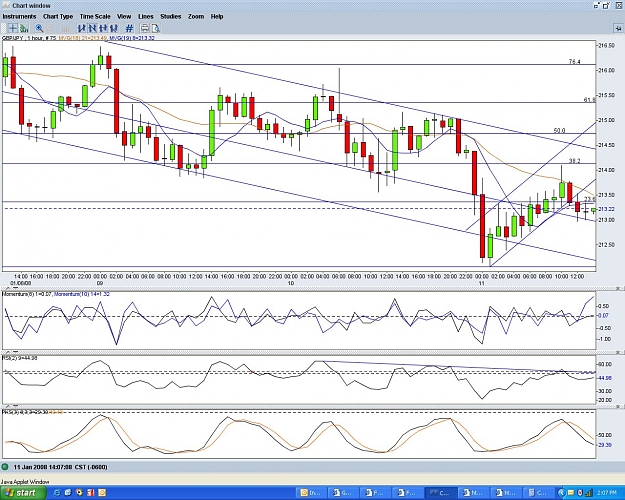Click the third quick launch icon
625x500 pixels.
tap(79, 493)
